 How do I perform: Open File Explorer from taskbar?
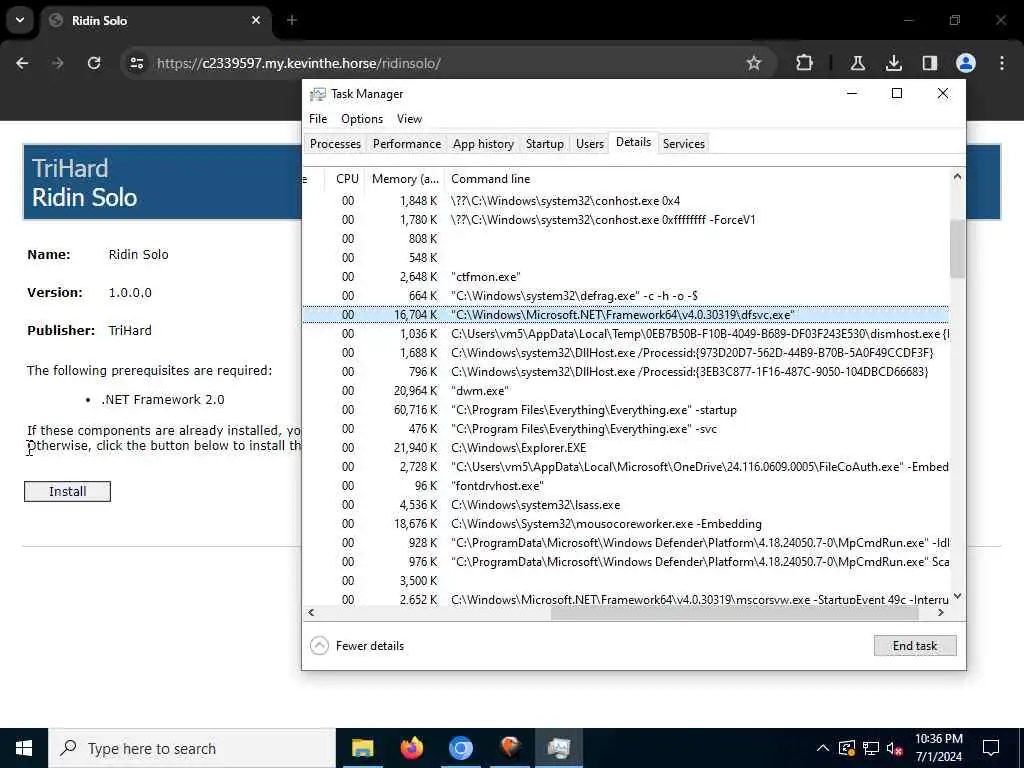pos(362,748)
